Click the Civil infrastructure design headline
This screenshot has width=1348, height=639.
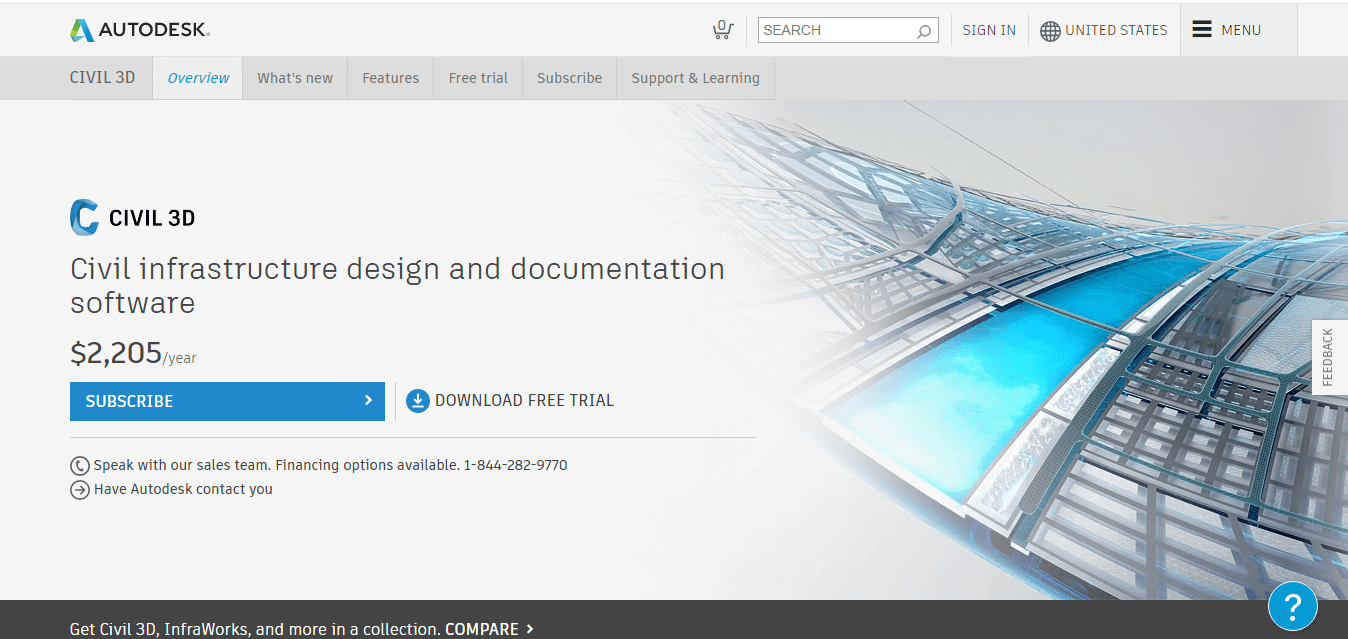click(397, 286)
